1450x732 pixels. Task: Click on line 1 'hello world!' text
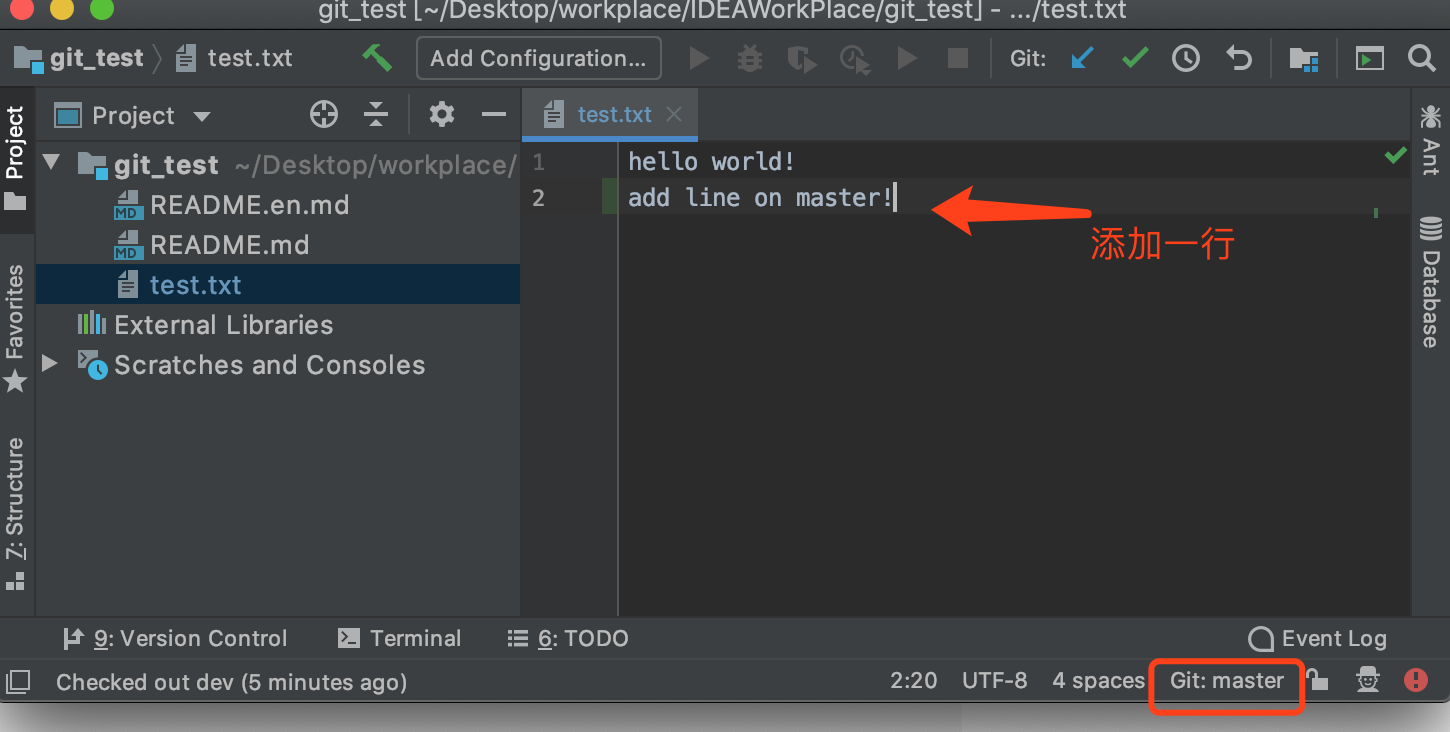pyautogui.click(x=711, y=161)
